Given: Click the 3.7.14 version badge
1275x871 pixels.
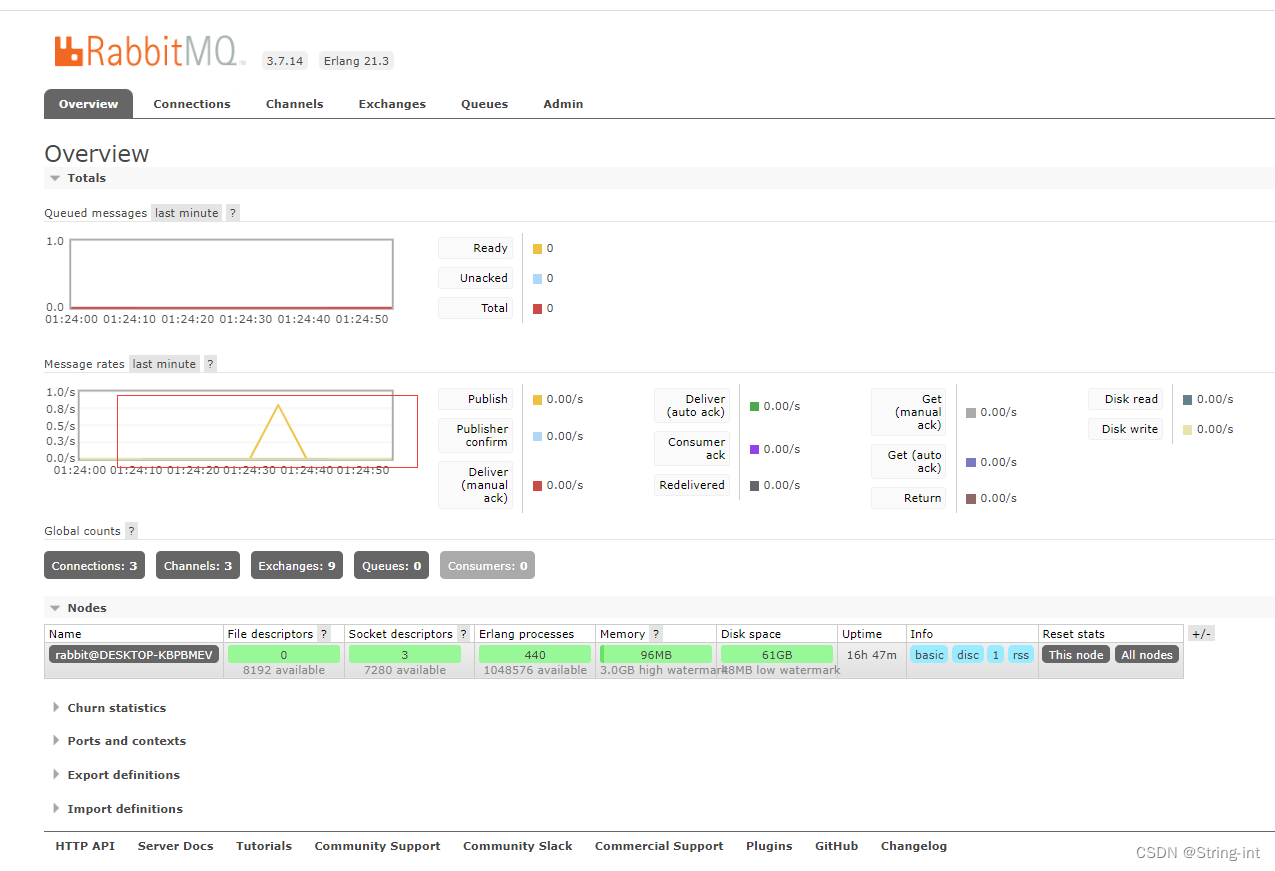Looking at the screenshot, I should 284,61.
